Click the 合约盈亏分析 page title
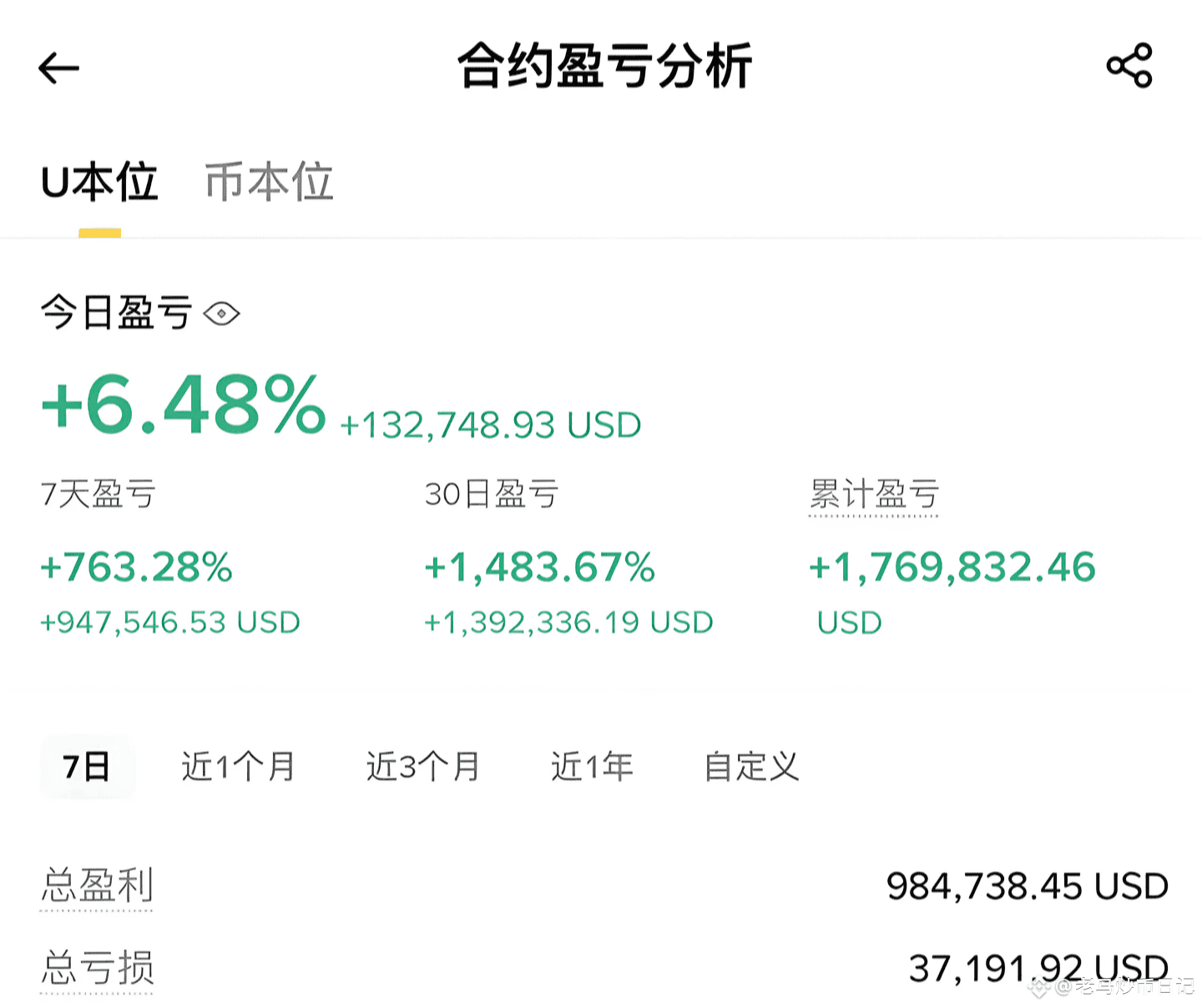This screenshot has width=1202, height=1008. [604, 67]
